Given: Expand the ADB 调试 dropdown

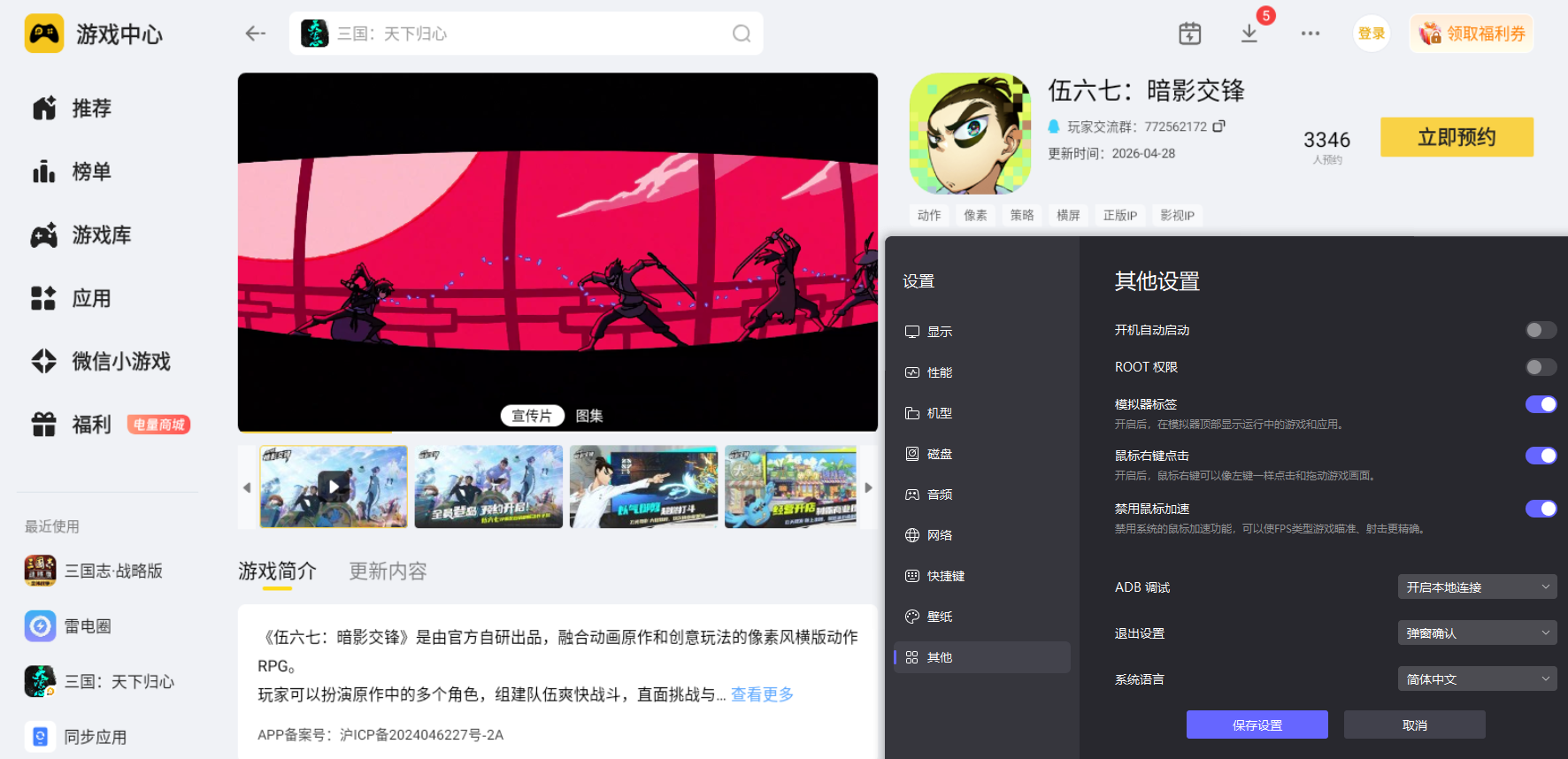Looking at the screenshot, I should pyautogui.click(x=1477, y=586).
